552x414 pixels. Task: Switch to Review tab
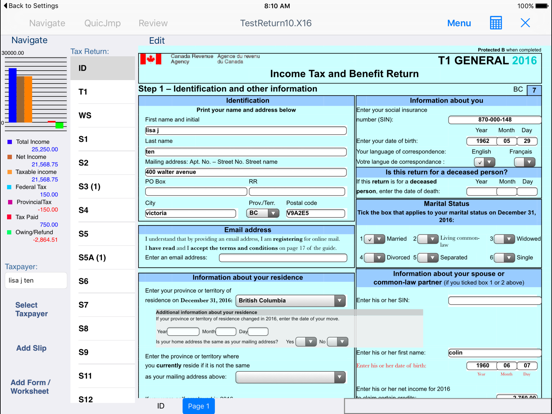pos(153,23)
